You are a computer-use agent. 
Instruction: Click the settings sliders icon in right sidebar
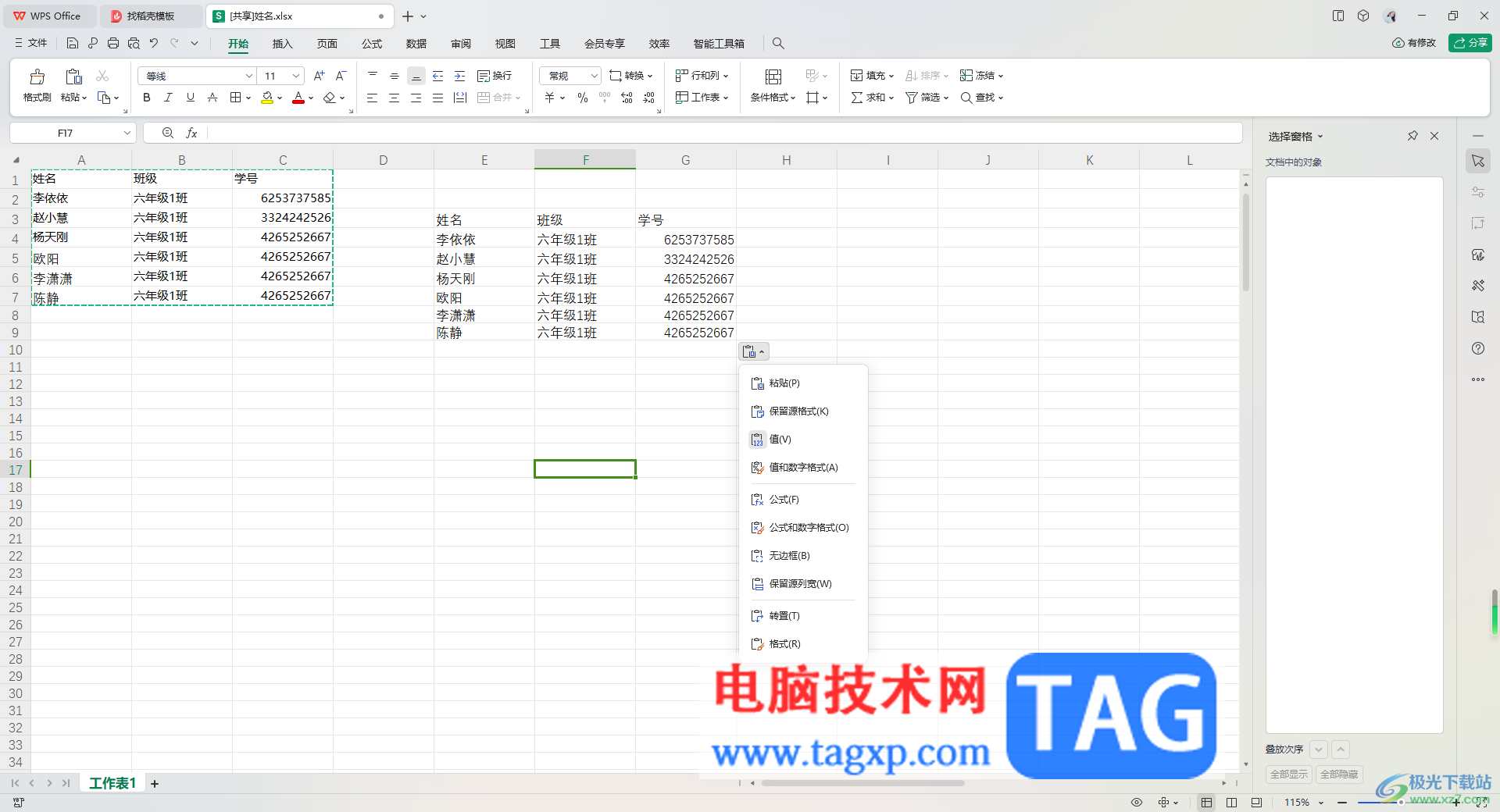(1478, 192)
